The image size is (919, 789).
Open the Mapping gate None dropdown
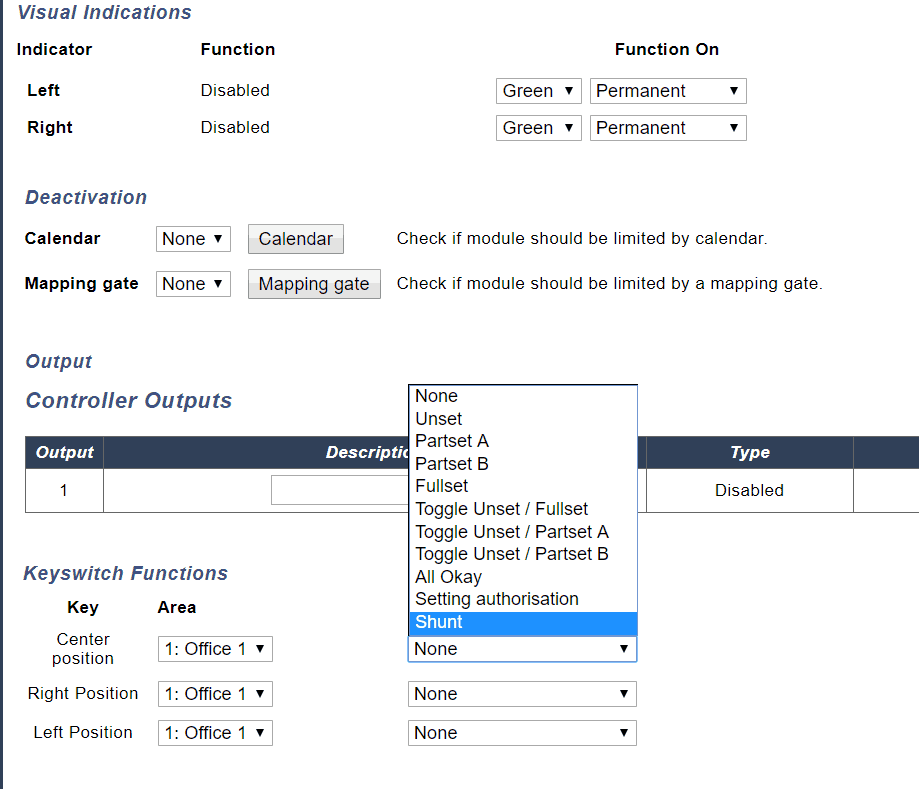click(x=193, y=283)
